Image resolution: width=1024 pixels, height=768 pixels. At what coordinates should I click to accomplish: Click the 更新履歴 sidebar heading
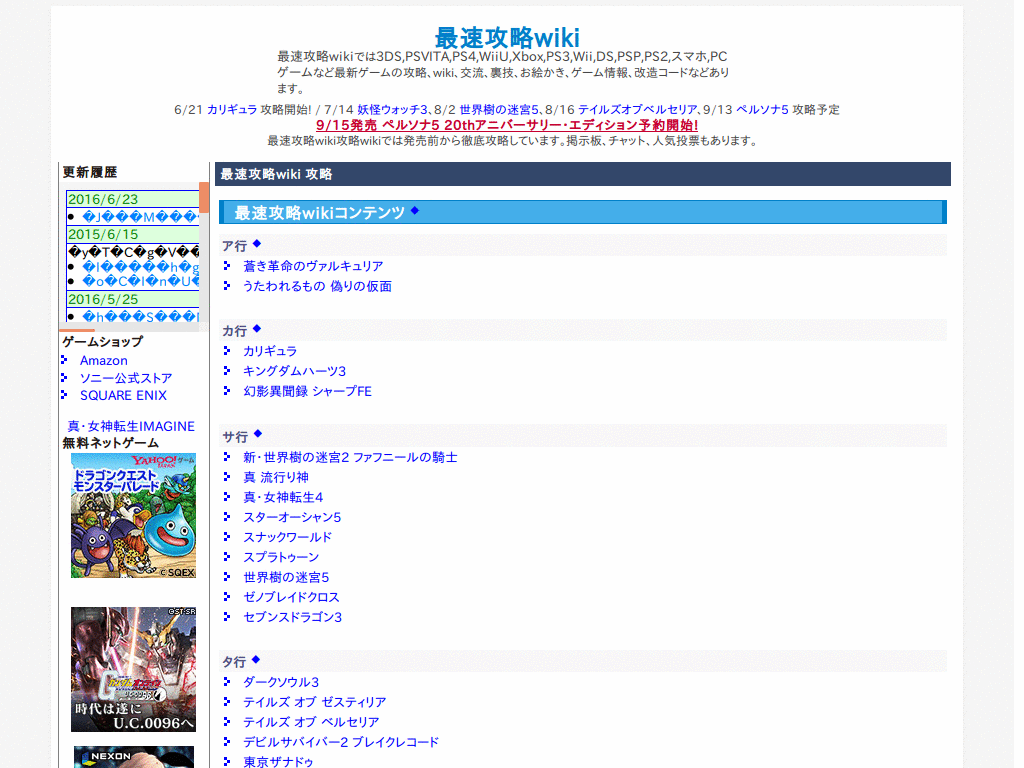coord(89,172)
